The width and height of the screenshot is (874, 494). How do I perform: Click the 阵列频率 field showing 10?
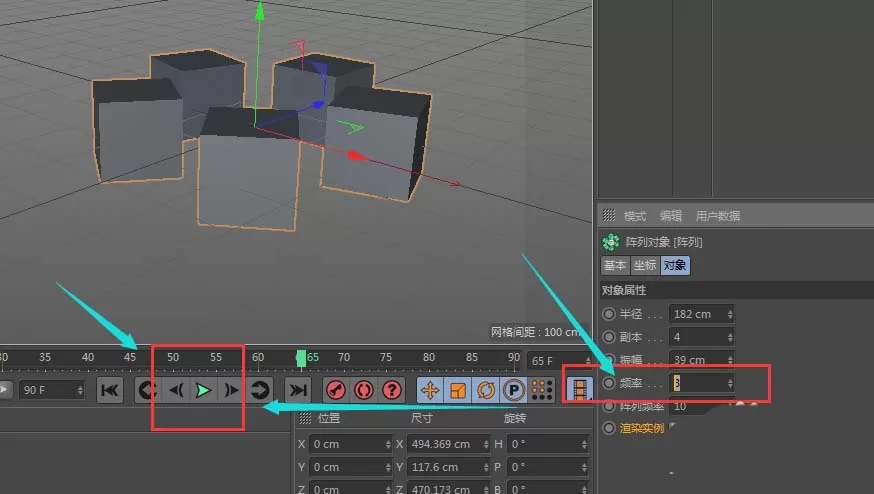click(x=701, y=406)
